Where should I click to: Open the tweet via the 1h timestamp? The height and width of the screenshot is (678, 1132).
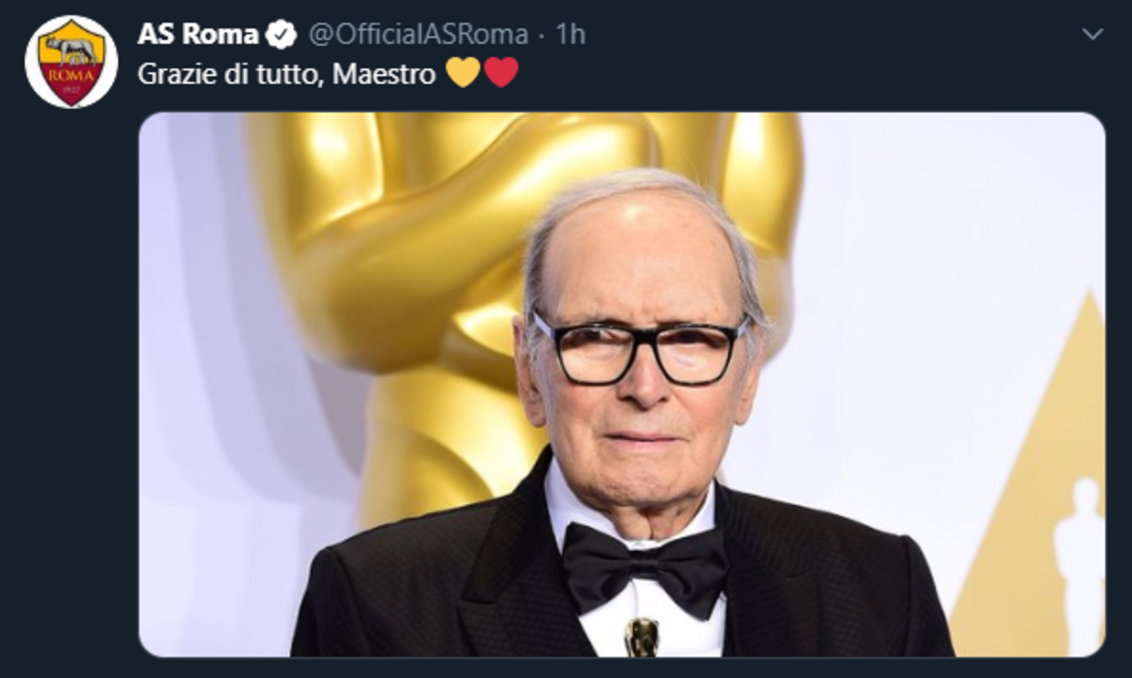click(570, 34)
